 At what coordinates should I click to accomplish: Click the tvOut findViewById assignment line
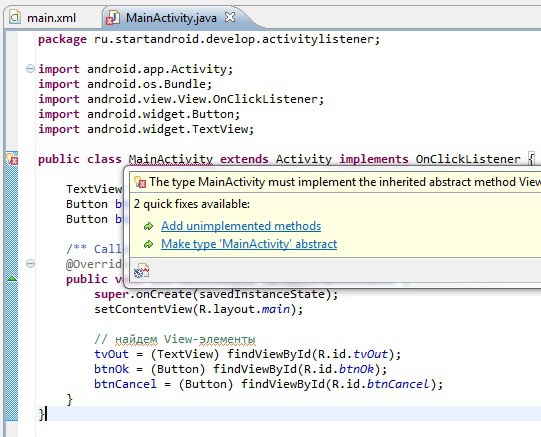(248, 354)
